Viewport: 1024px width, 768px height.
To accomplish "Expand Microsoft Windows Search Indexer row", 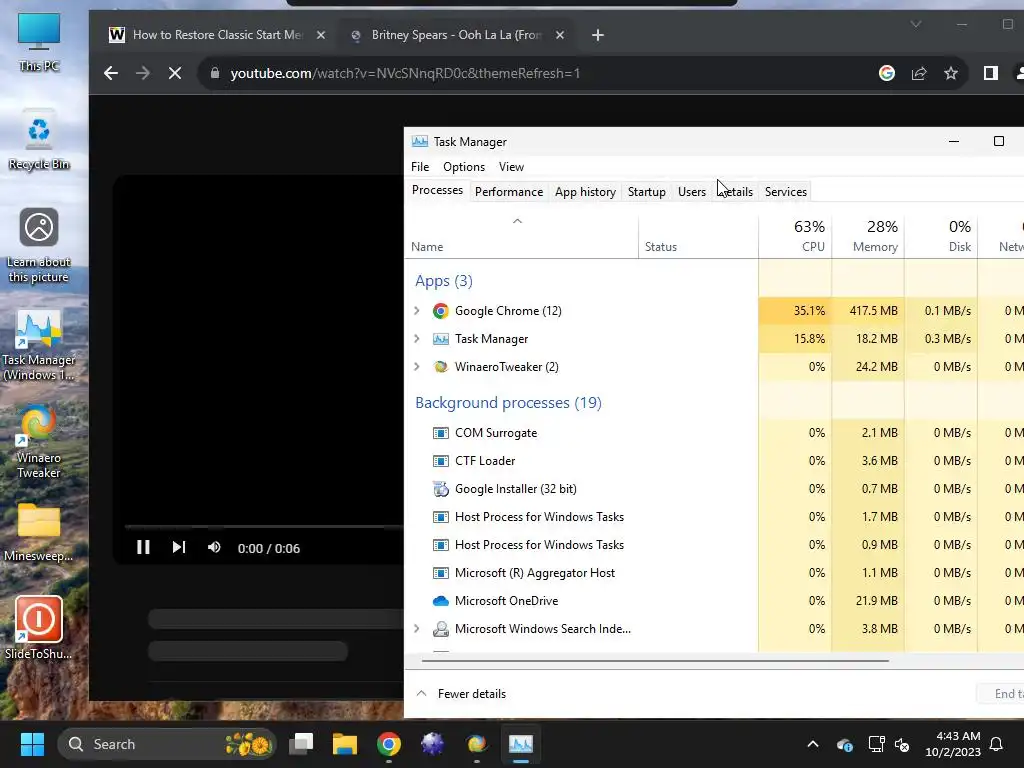I will 417,629.
